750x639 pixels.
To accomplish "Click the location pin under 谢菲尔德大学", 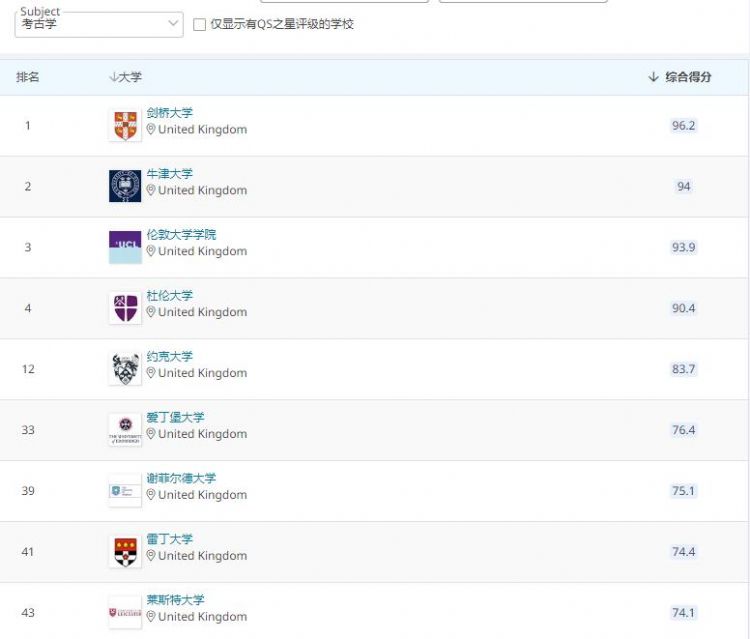I will click(151, 495).
